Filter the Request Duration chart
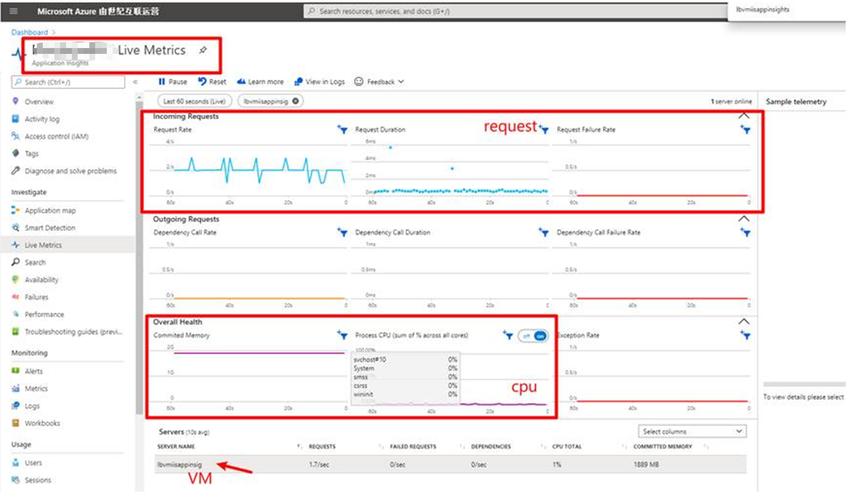 click(x=544, y=129)
